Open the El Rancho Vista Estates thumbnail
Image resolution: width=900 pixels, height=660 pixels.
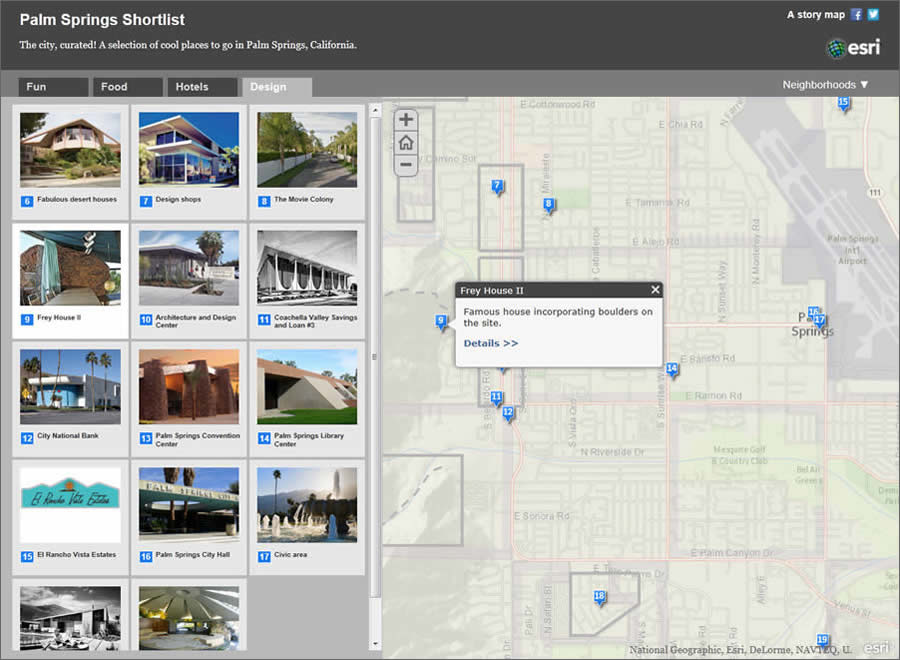pyautogui.click(x=70, y=505)
